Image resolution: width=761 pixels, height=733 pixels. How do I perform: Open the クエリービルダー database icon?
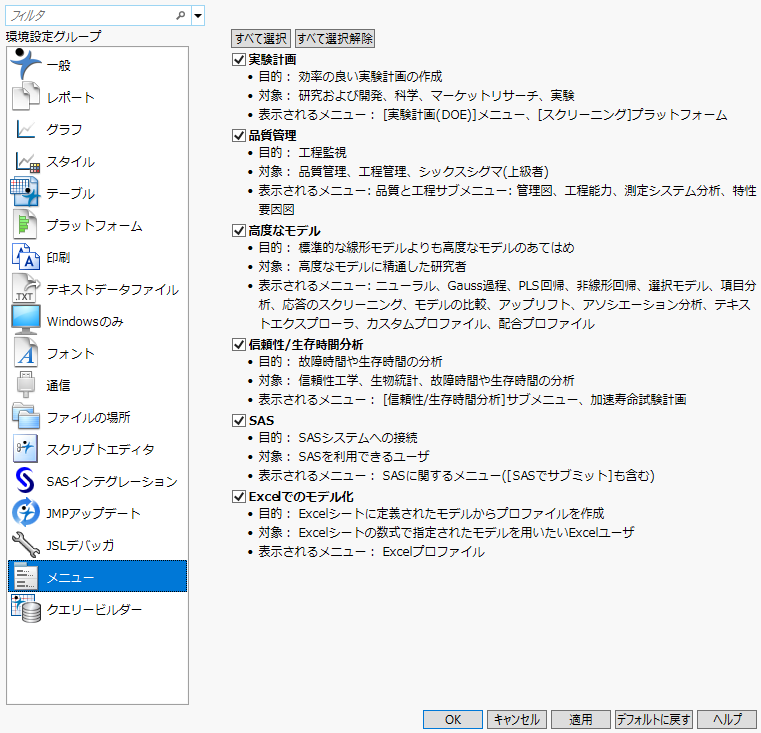(x=25, y=609)
